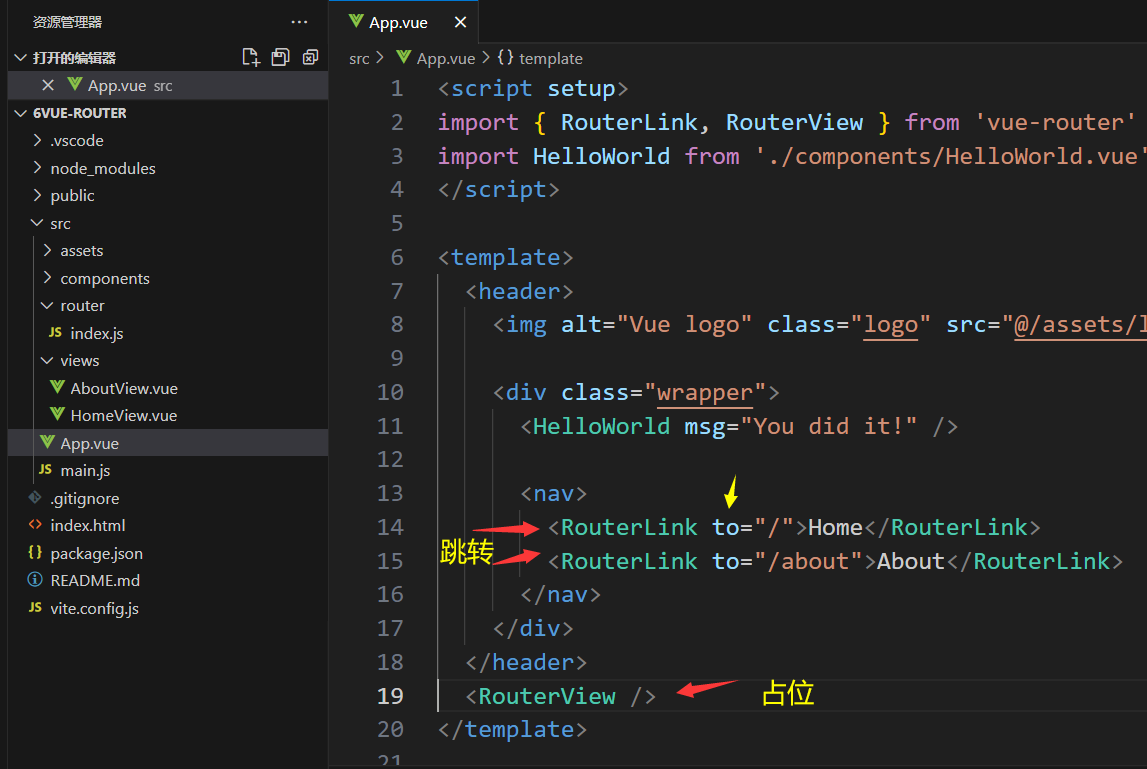Screen dimensions: 1147x769
Task: Click the Save All icon in open editors
Action: click(281, 58)
